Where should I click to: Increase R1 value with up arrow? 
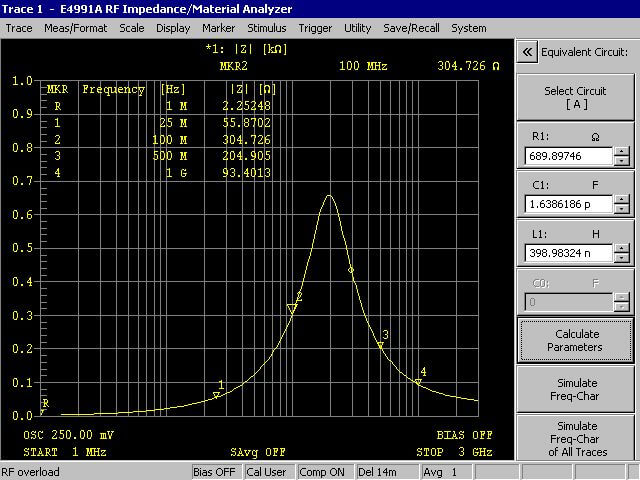pyautogui.click(x=622, y=151)
